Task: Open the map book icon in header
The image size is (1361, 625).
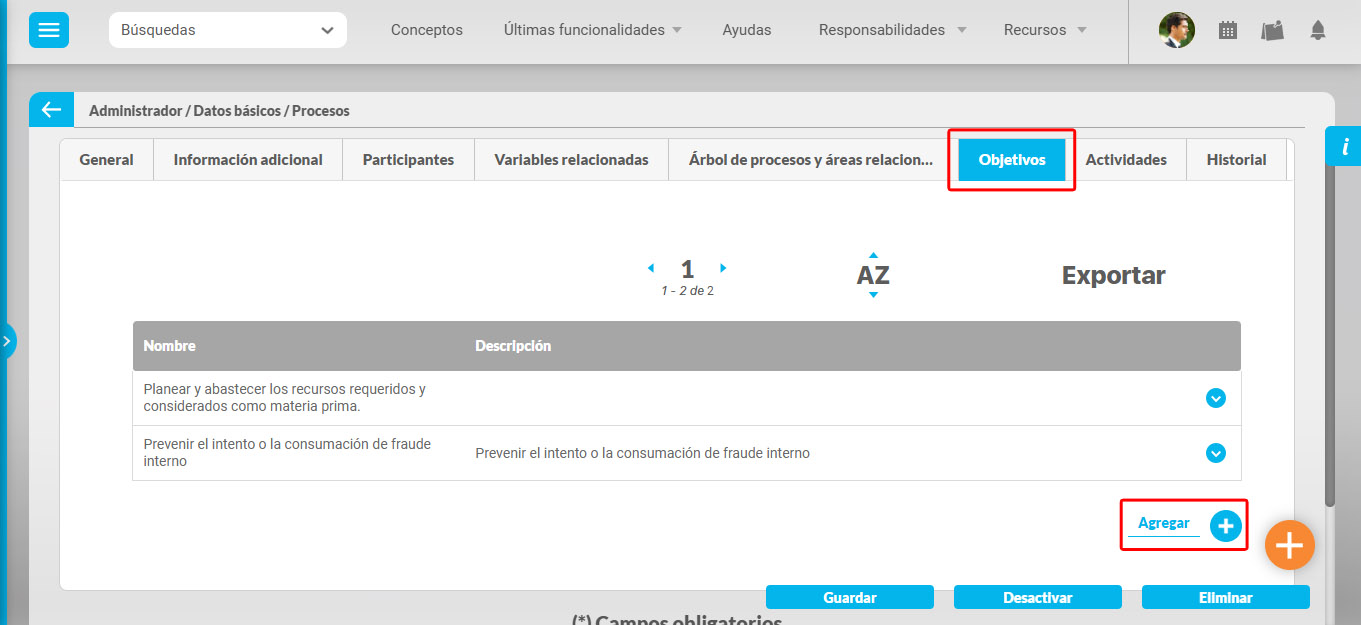Action: click(1272, 30)
